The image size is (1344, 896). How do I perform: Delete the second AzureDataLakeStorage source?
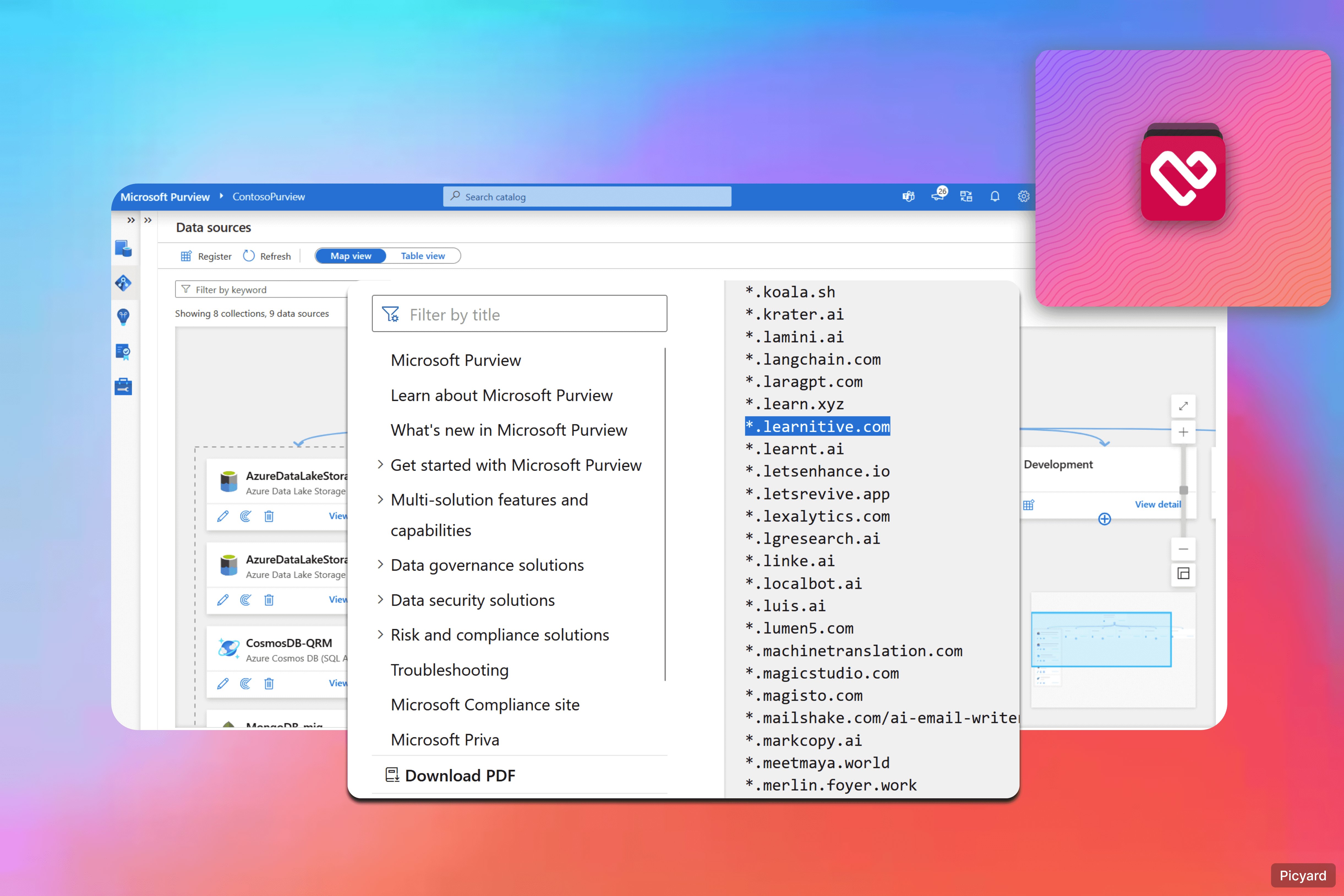click(x=269, y=600)
